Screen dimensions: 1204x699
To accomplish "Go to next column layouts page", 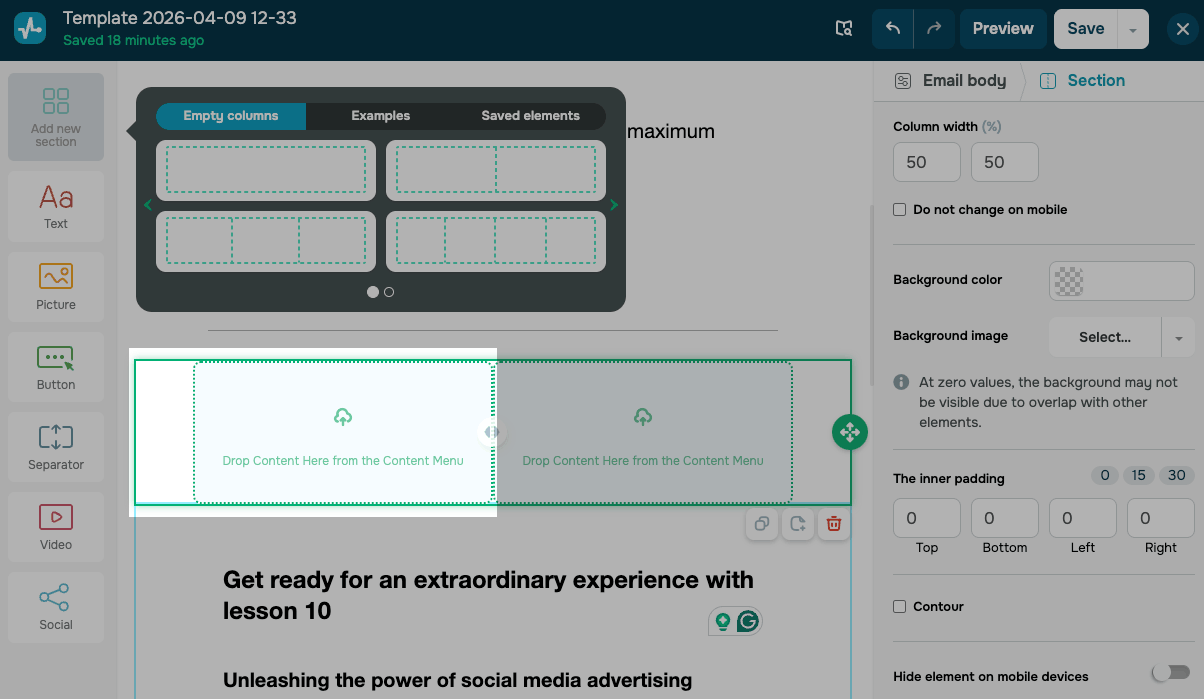I will [x=614, y=206].
